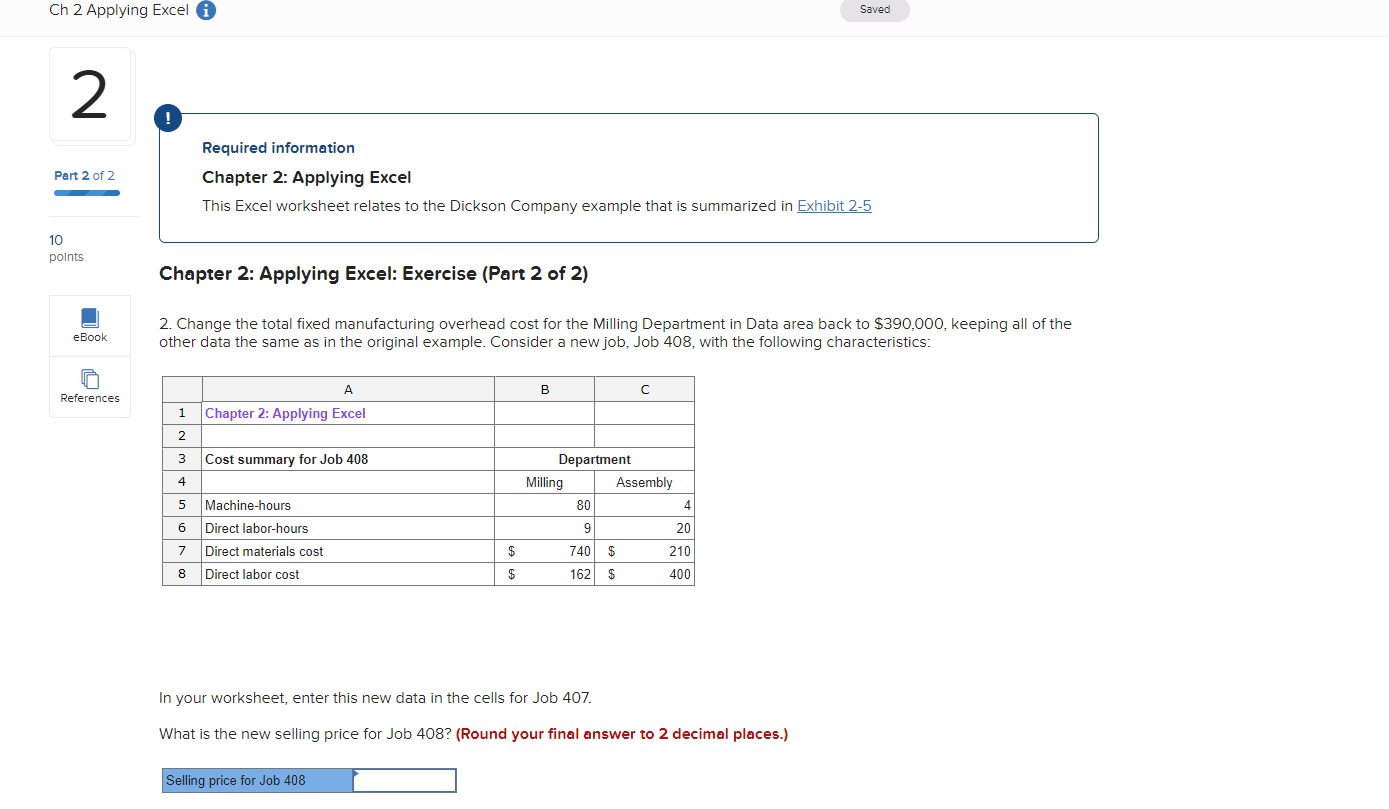Click the "Required information" heading
Screen dimensions: 1389x809
[x=278, y=147]
